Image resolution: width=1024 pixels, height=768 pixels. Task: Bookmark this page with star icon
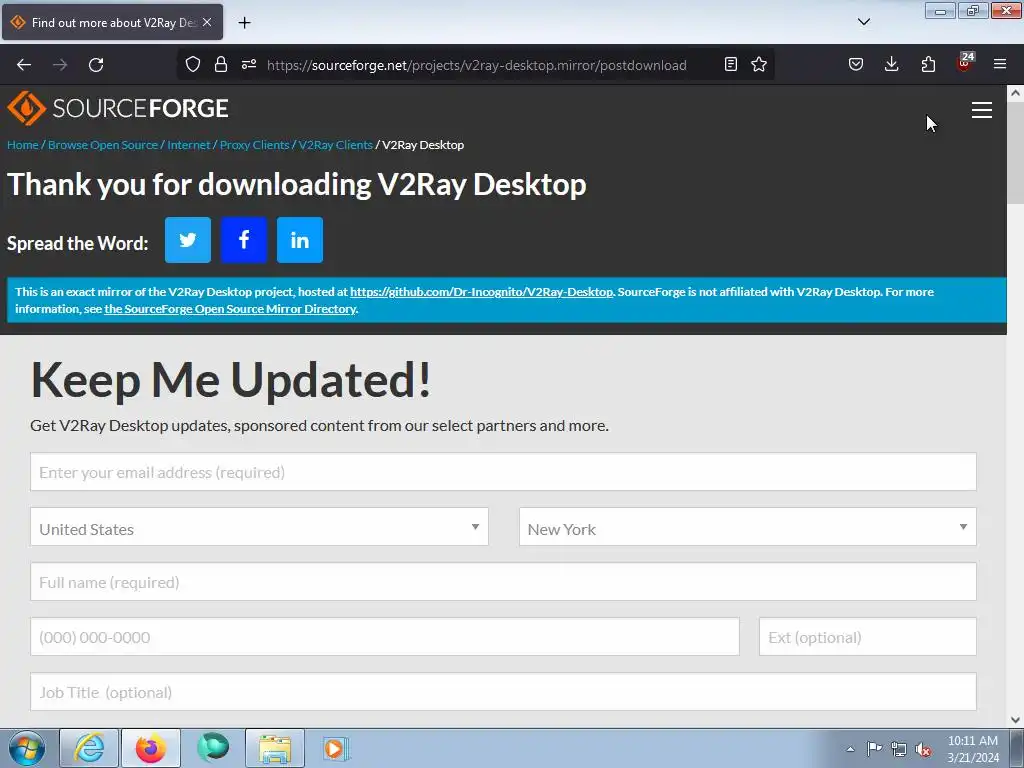click(x=759, y=64)
